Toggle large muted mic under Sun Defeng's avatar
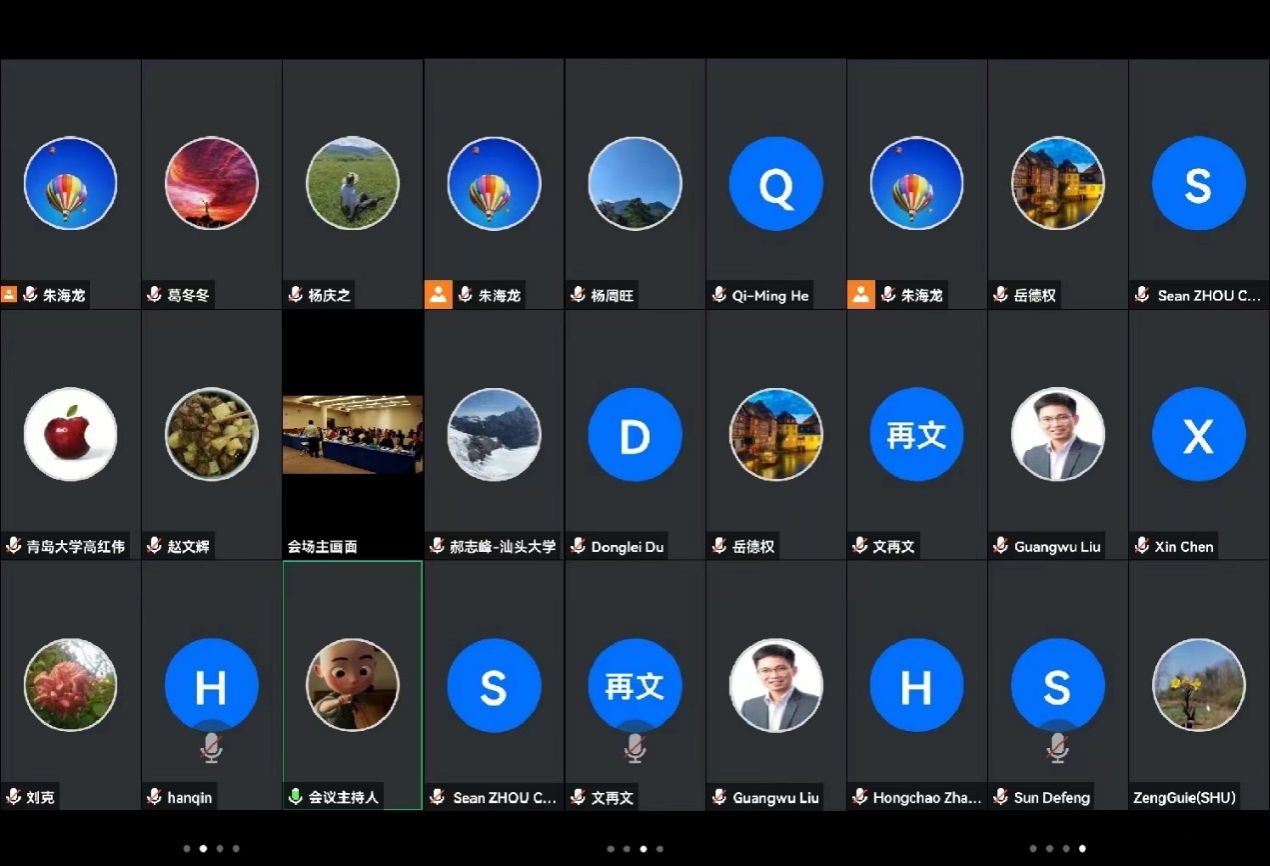The image size is (1270, 866). click(1058, 747)
